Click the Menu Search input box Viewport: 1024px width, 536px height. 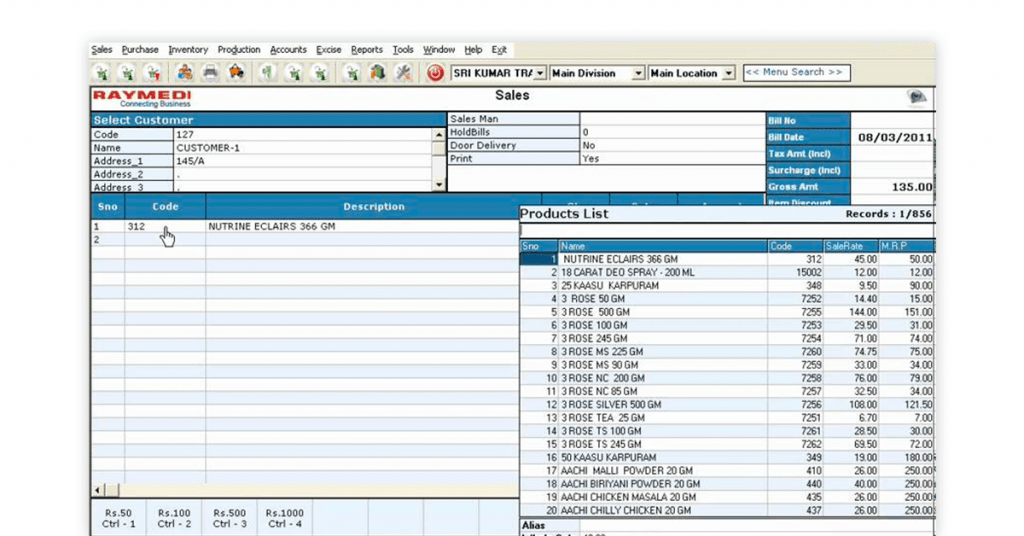point(796,72)
